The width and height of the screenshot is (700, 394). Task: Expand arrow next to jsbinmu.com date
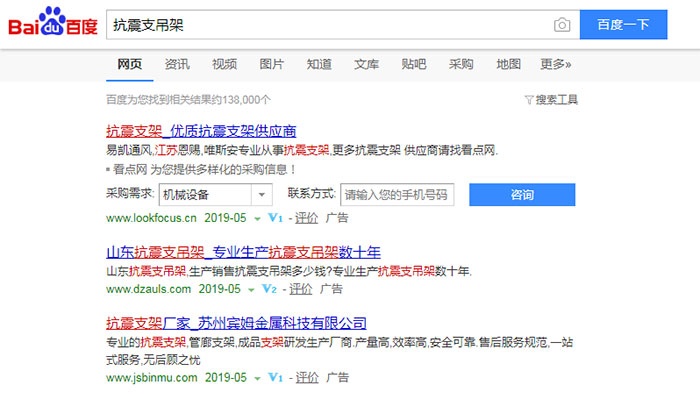pos(258,378)
